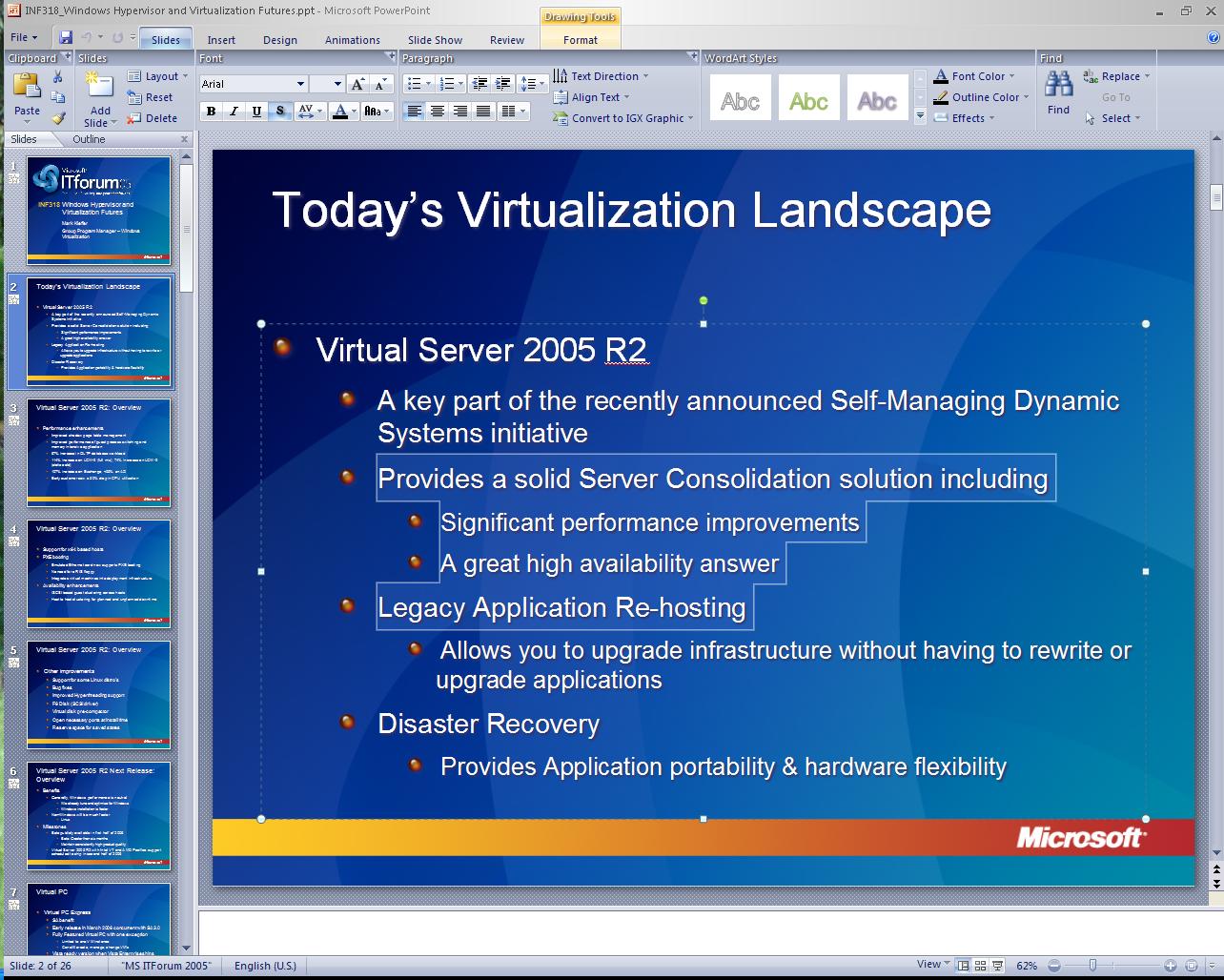Apply the green Abc WordArt style
This screenshot has width=1224, height=980.
tap(808, 97)
